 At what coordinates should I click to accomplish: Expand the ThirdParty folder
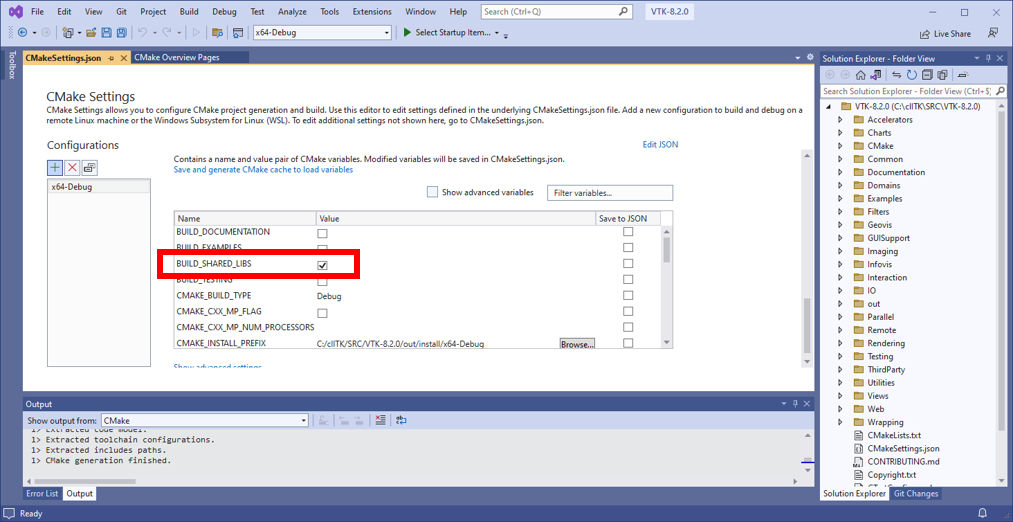click(x=840, y=370)
